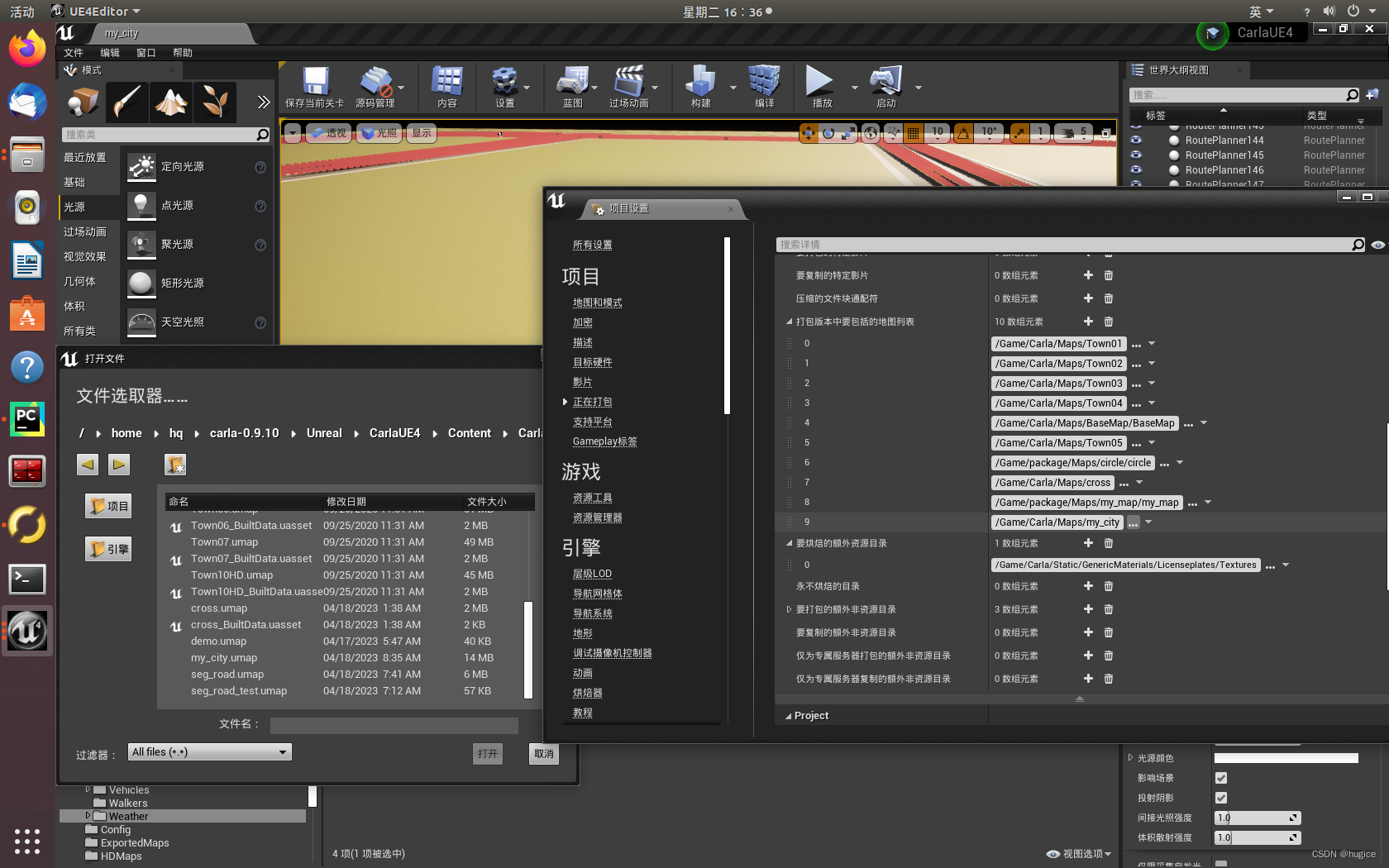Toggle the Affects World checkbox
1389x868 pixels.
click(x=1221, y=778)
